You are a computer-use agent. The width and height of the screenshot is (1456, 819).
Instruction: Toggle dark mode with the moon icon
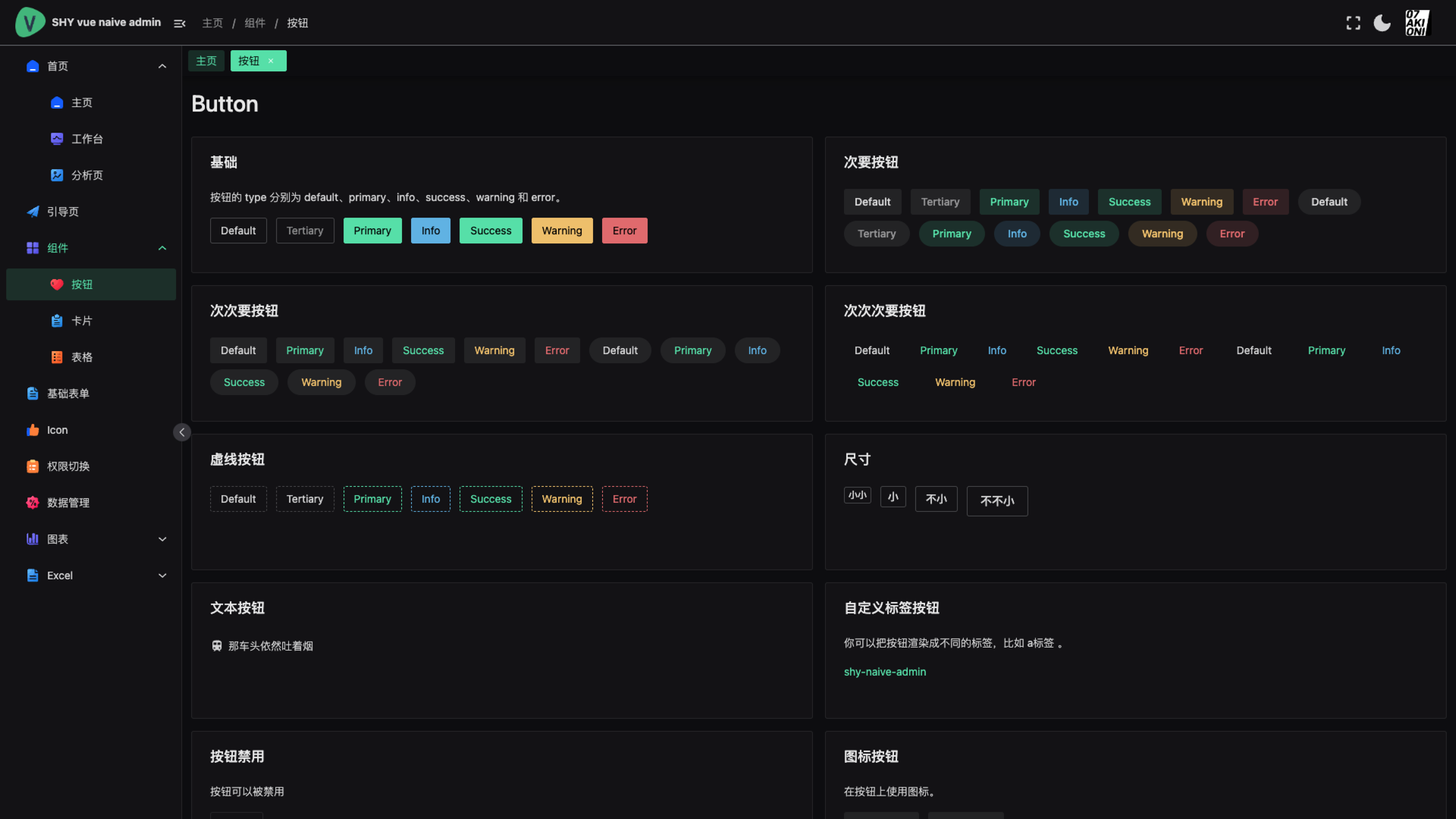tap(1382, 23)
